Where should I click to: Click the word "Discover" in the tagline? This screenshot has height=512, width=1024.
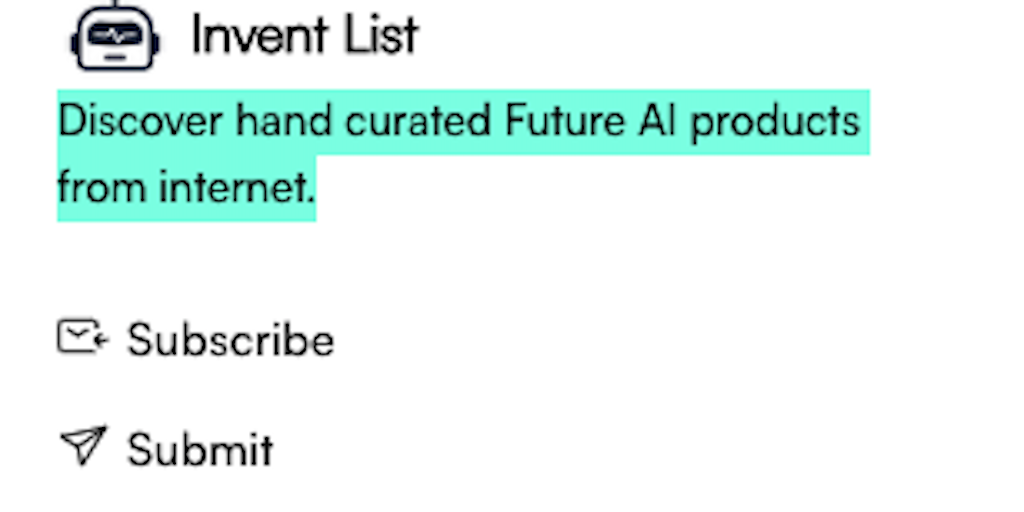140,122
